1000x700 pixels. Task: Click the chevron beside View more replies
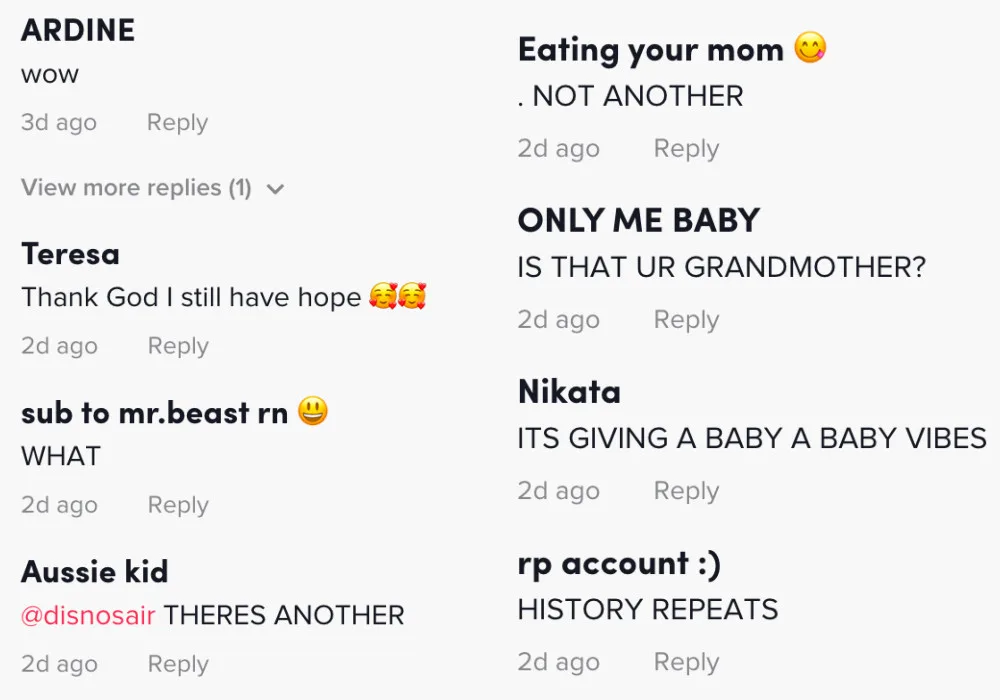tap(276, 189)
